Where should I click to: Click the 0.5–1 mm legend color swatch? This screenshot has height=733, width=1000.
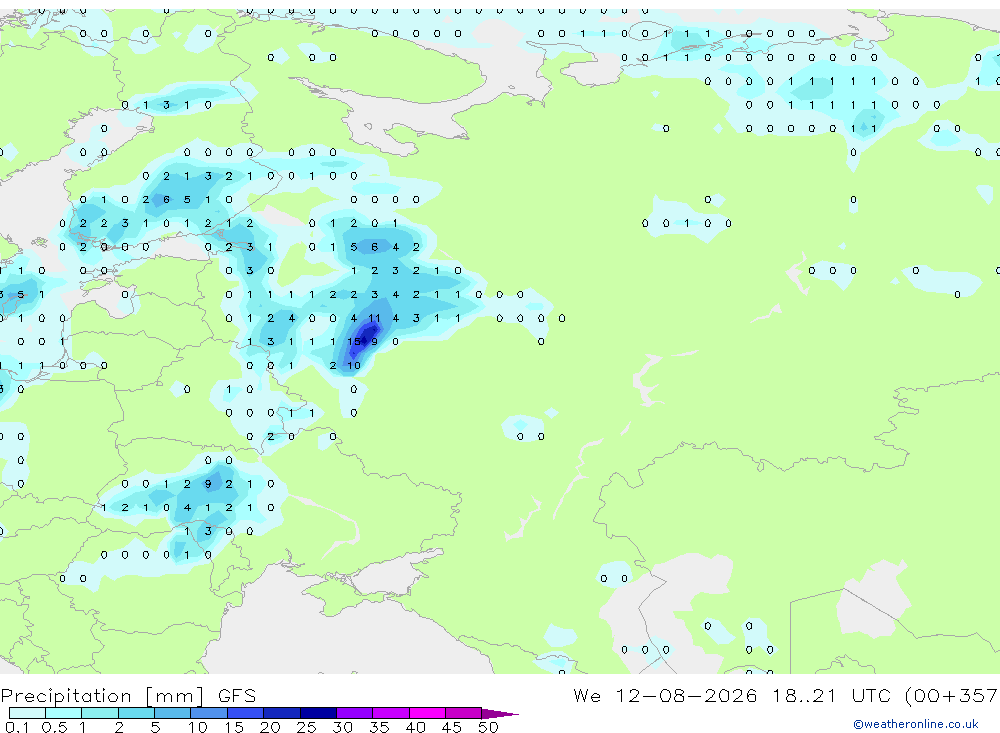click(x=63, y=713)
